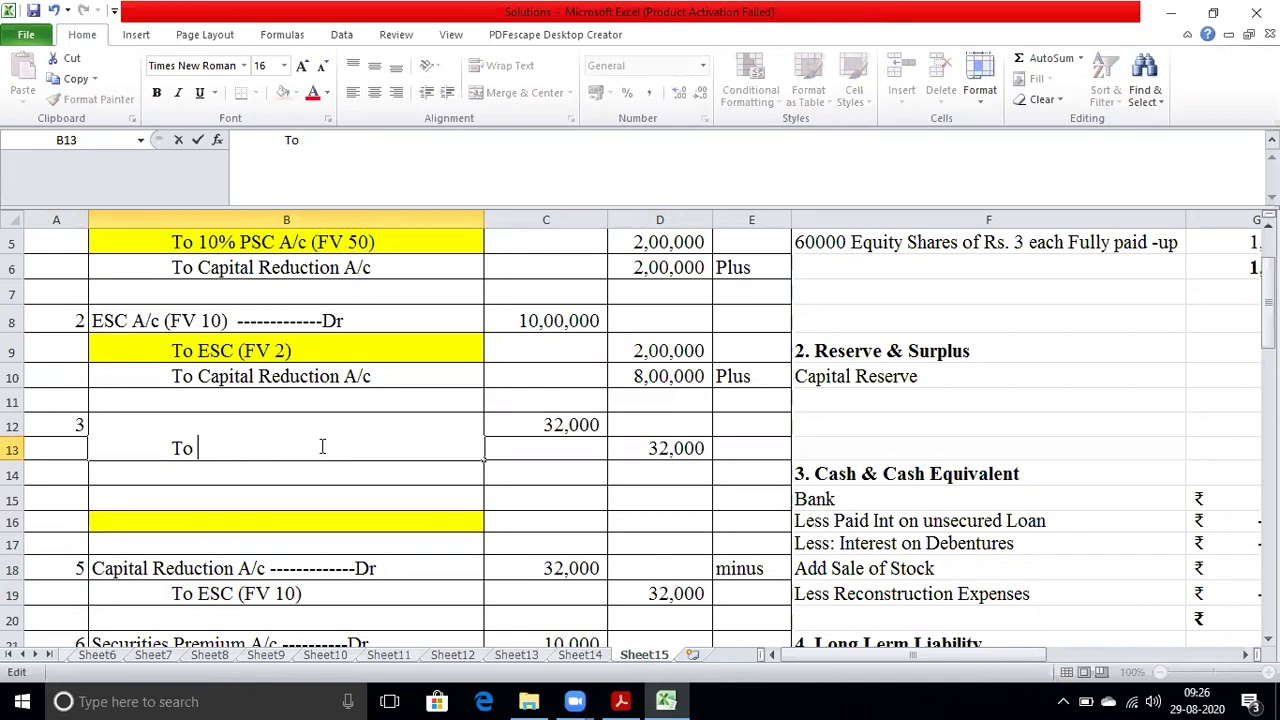Click the Page Layout view status bar icon

click(1084, 672)
